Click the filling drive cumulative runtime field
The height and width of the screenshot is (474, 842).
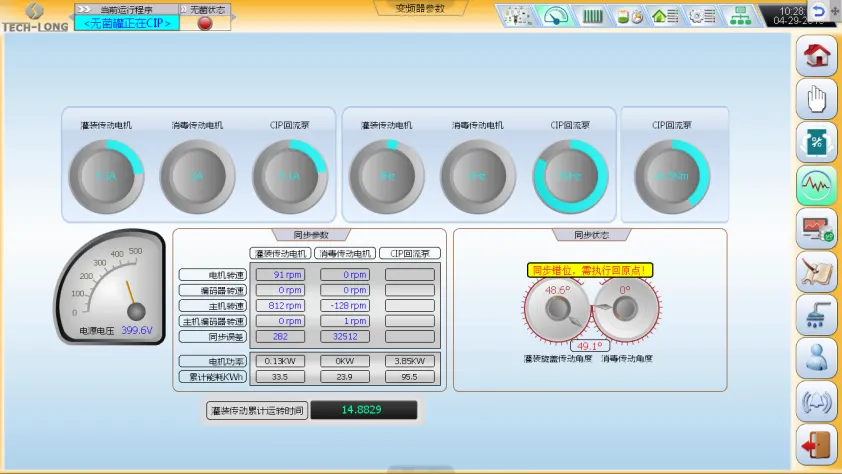(364, 410)
